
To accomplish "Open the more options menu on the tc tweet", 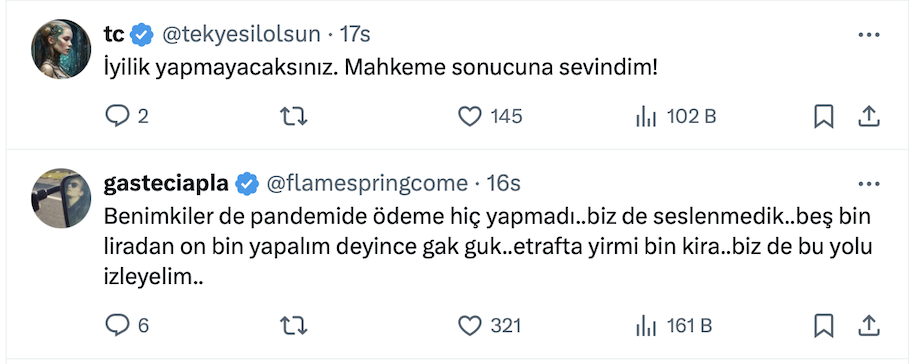I will click(x=869, y=35).
